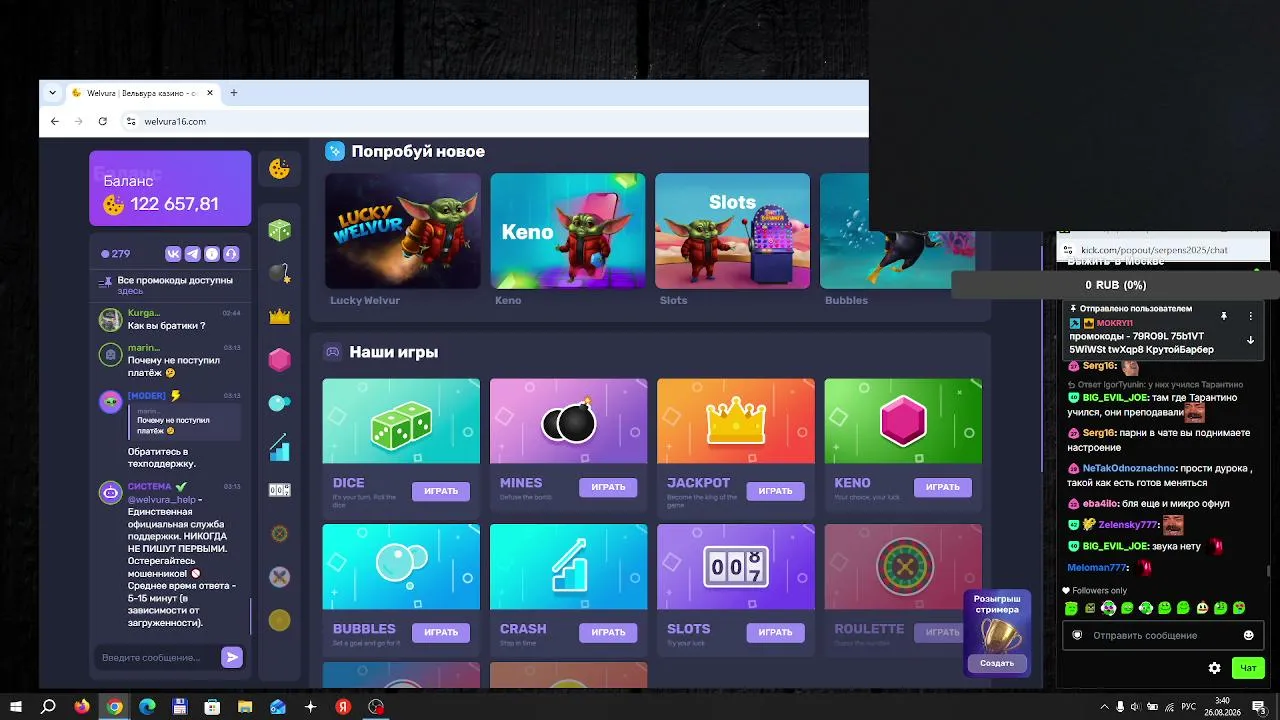The image size is (1280, 720).
Task: Open Kick chat settings gear
Action: 1214,668
